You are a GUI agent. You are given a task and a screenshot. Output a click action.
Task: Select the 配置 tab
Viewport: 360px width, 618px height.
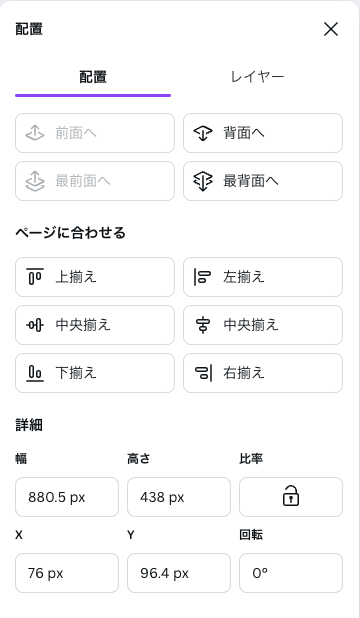tap(93, 77)
